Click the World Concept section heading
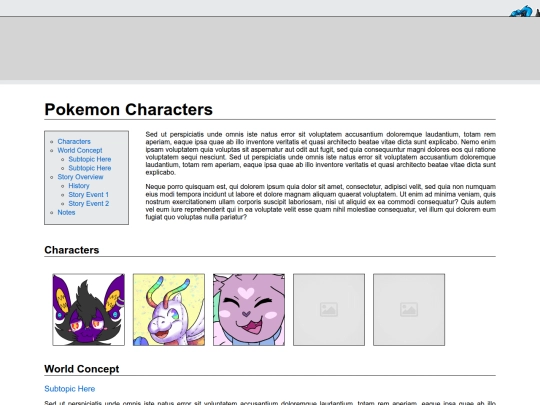This screenshot has height=405, width=540. (x=82, y=369)
